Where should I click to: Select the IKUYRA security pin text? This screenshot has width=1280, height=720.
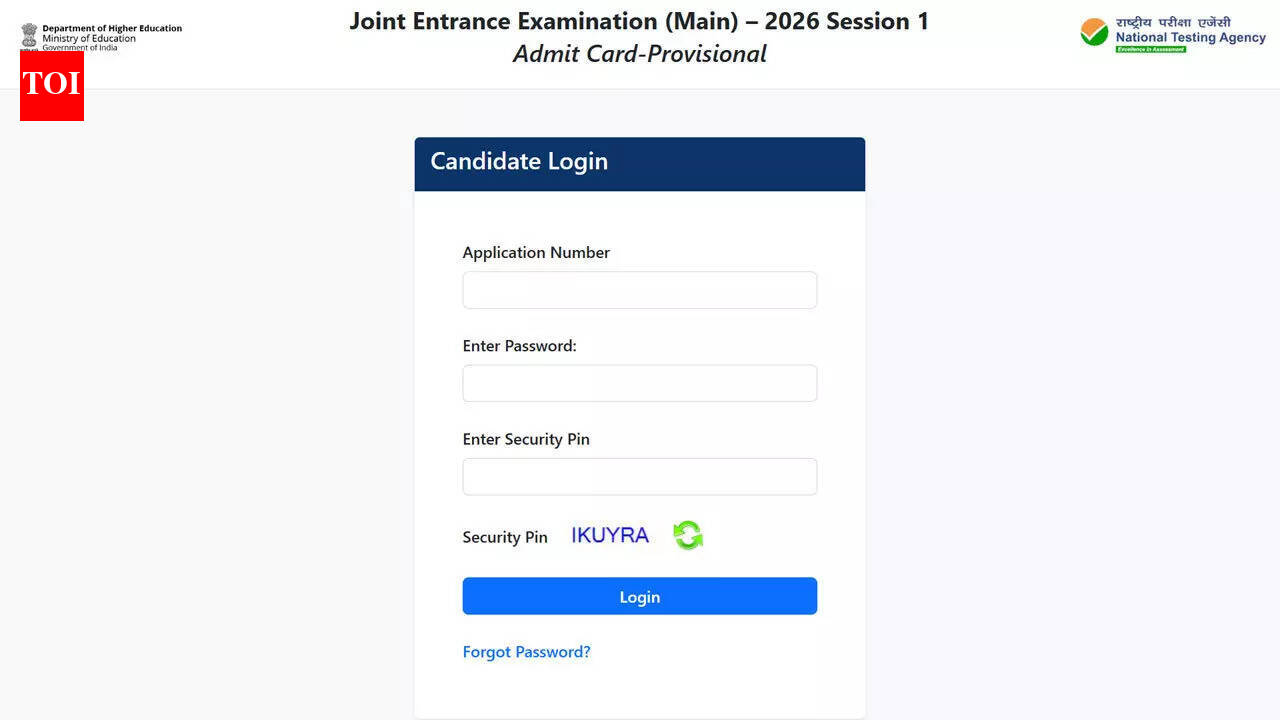tap(609, 535)
